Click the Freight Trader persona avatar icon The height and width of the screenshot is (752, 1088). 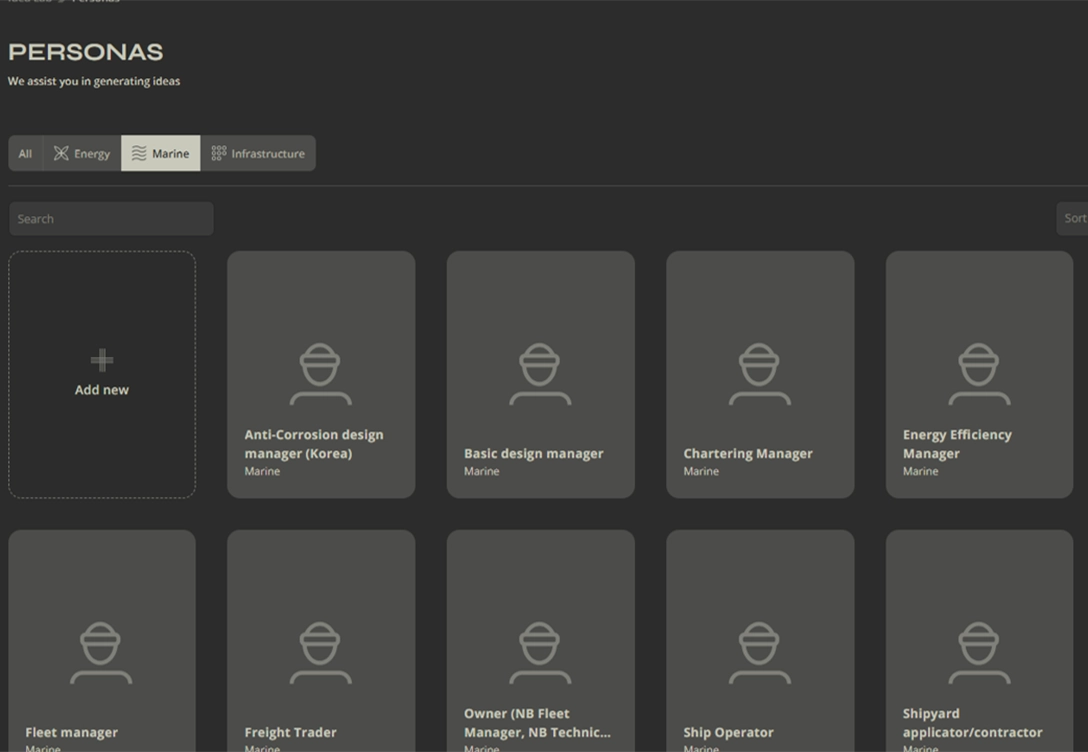click(x=320, y=653)
